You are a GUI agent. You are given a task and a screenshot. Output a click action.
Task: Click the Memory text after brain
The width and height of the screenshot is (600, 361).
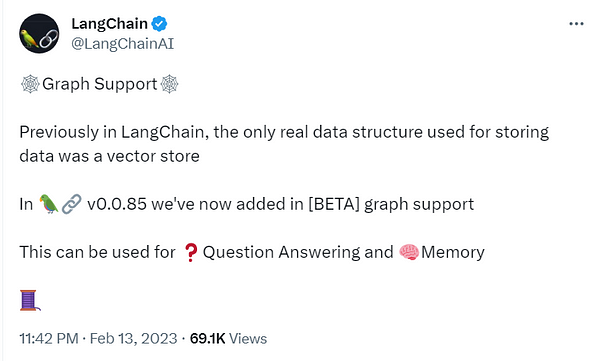[x=453, y=252]
